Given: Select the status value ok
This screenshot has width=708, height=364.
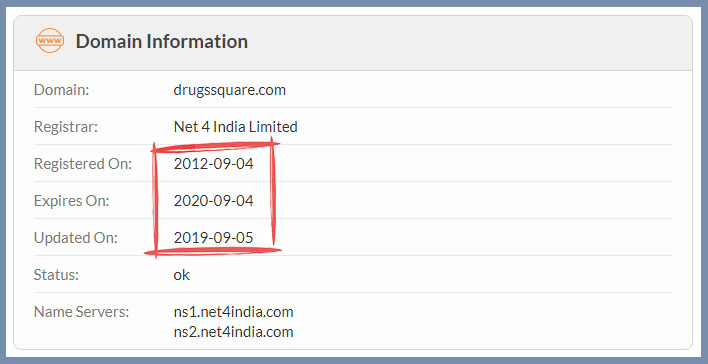Looking at the screenshot, I should 182,275.
